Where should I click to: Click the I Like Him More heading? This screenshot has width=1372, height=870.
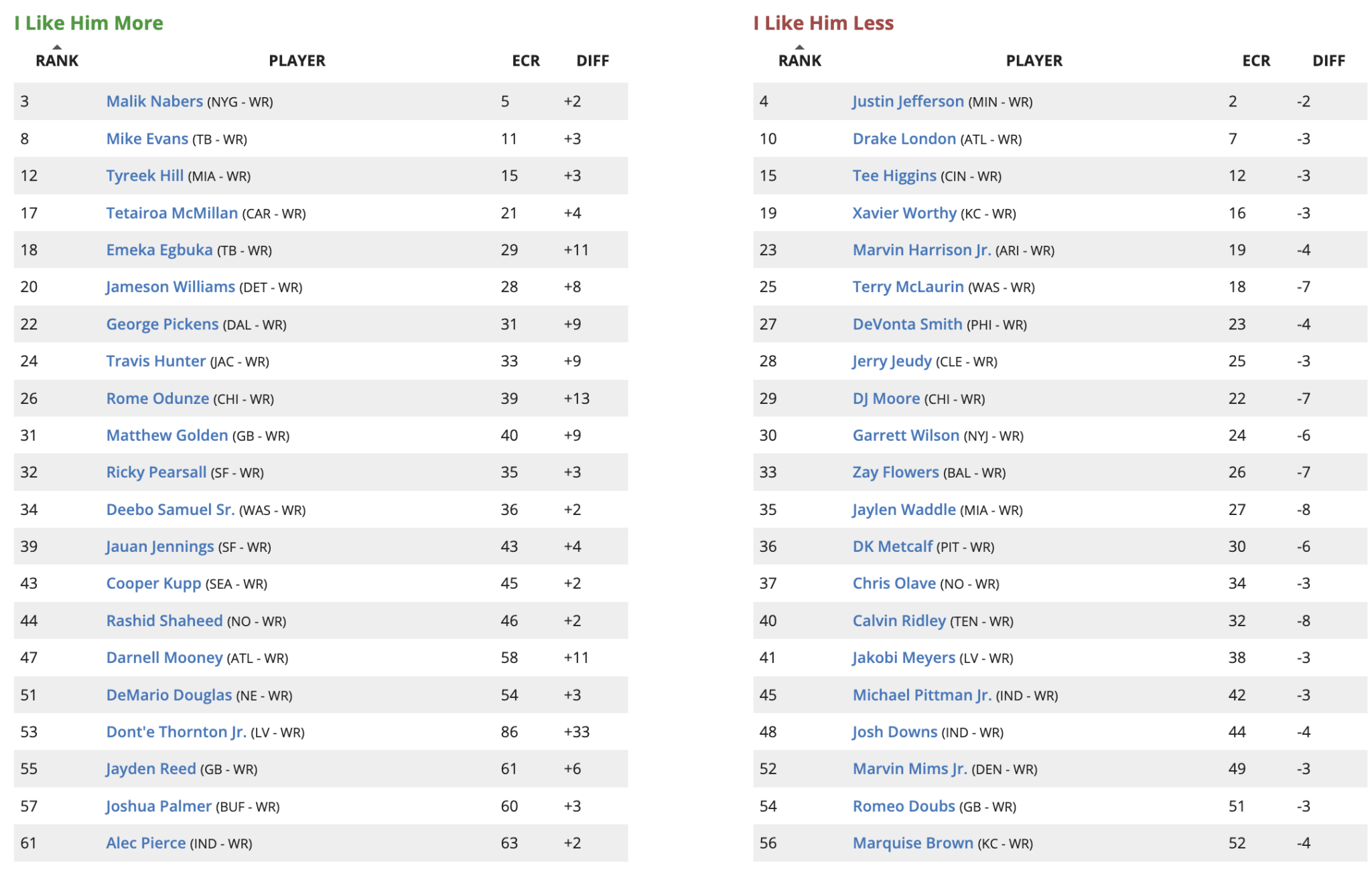point(88,23)
